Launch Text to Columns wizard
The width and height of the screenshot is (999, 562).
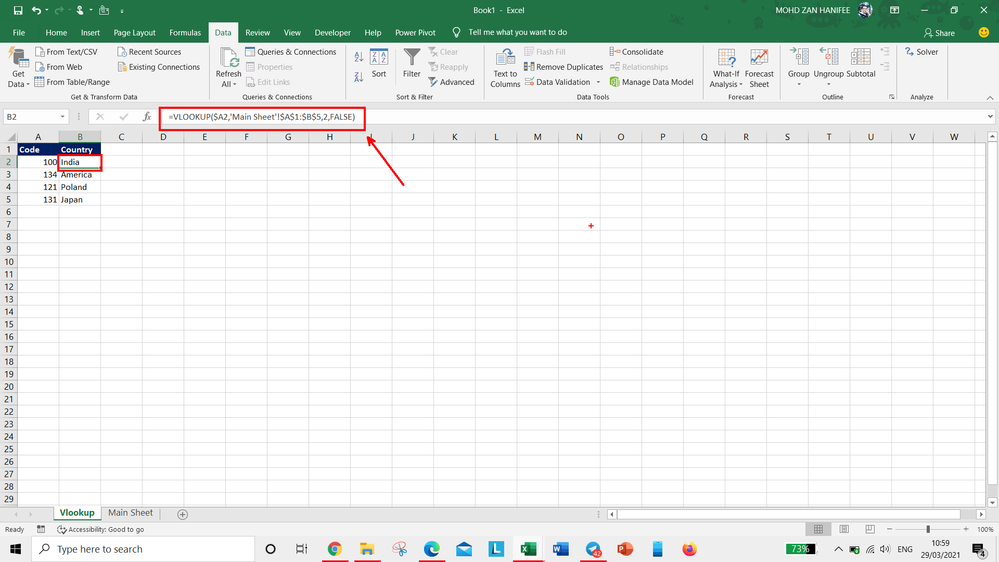pos(505,68)
